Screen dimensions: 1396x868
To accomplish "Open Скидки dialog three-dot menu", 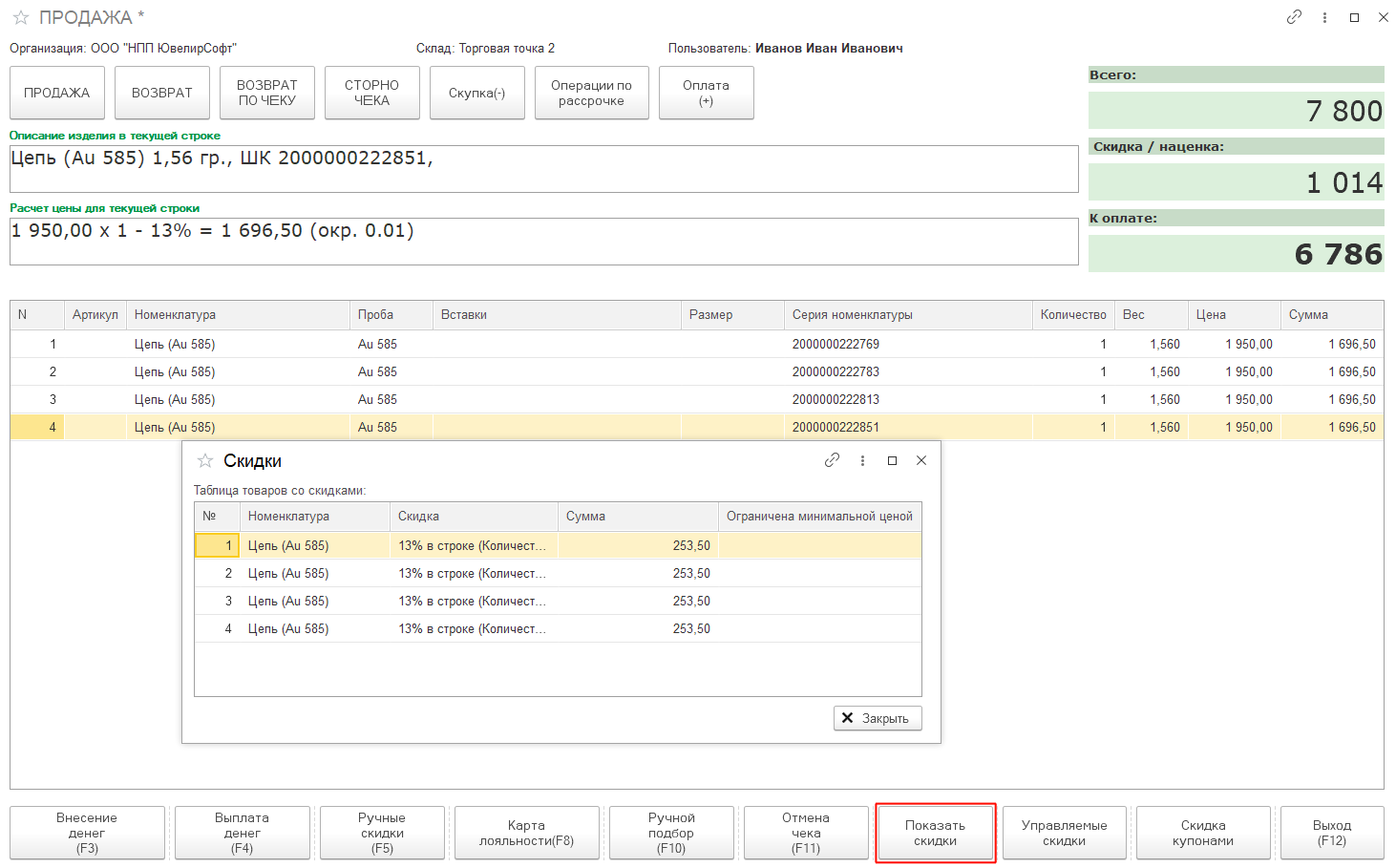I will 862,460.
